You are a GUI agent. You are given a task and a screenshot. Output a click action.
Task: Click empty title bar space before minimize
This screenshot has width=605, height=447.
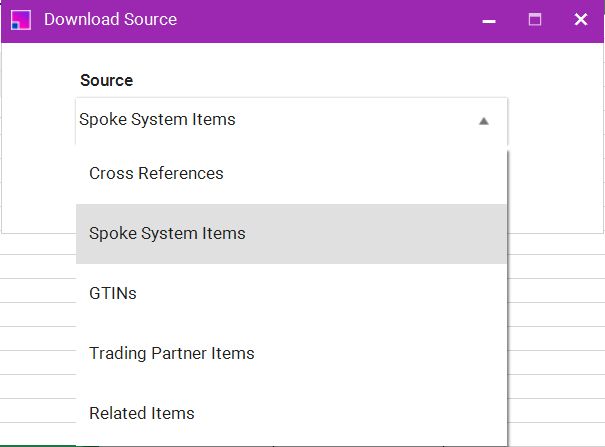[330, 20]
